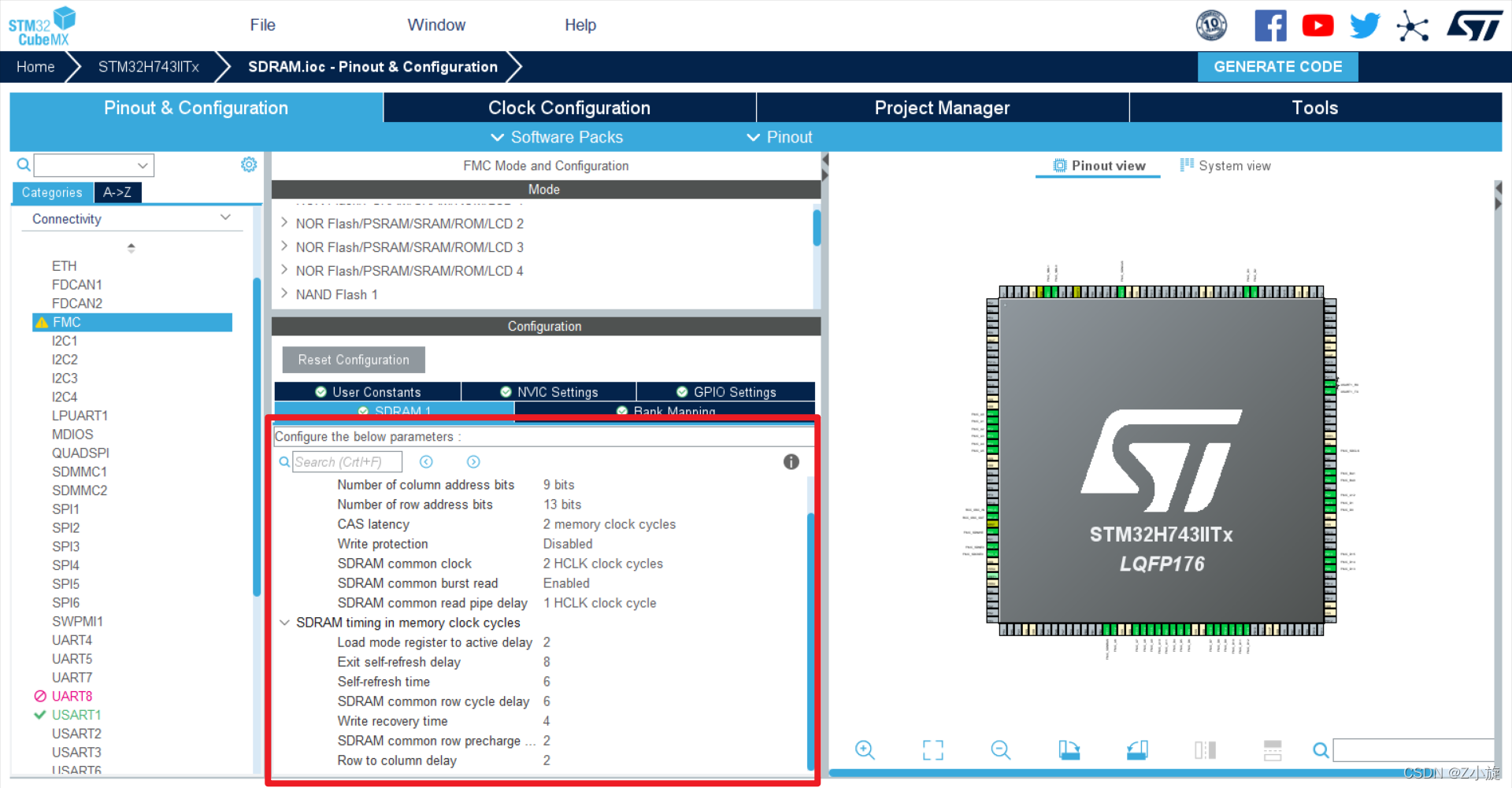
Task: Open the NVIC Settings tab
Action: click(x=549, y=392)
